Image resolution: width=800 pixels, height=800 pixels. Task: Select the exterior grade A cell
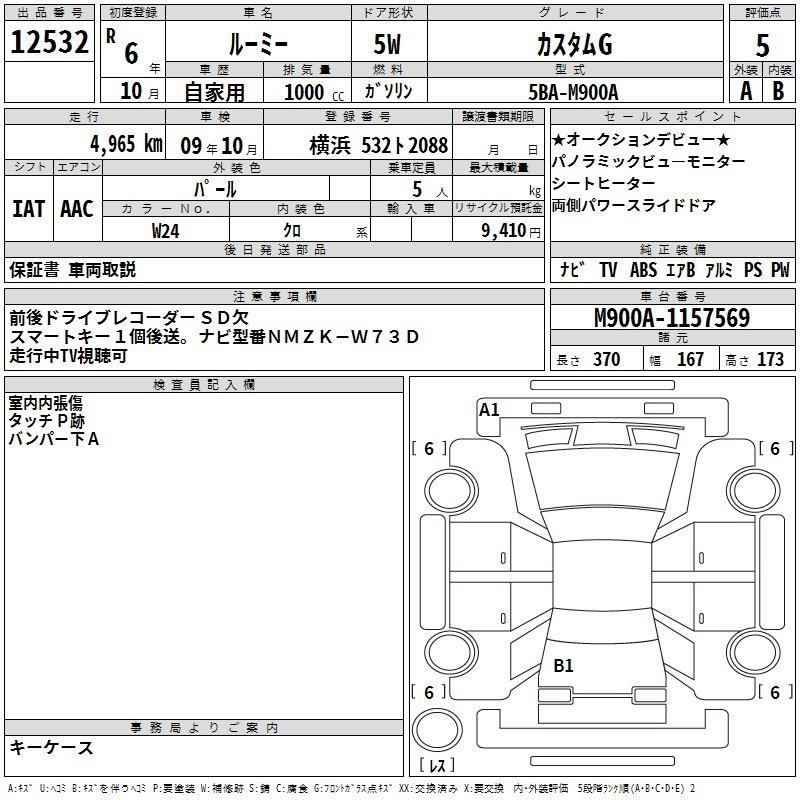745,92
